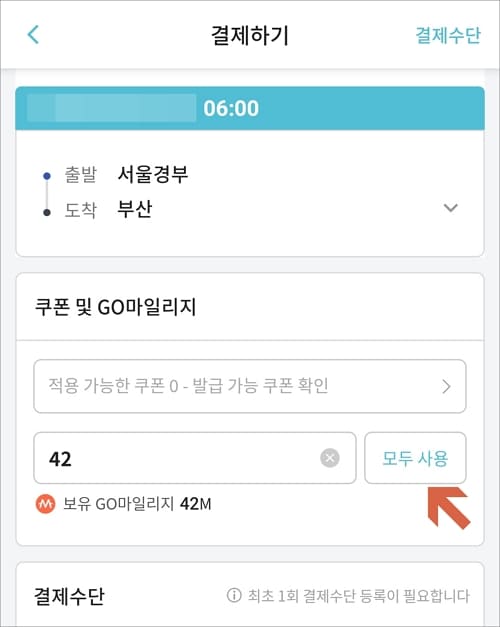
Task: Click the payment method registration required notice text
Action: click(x=358, y=596)
